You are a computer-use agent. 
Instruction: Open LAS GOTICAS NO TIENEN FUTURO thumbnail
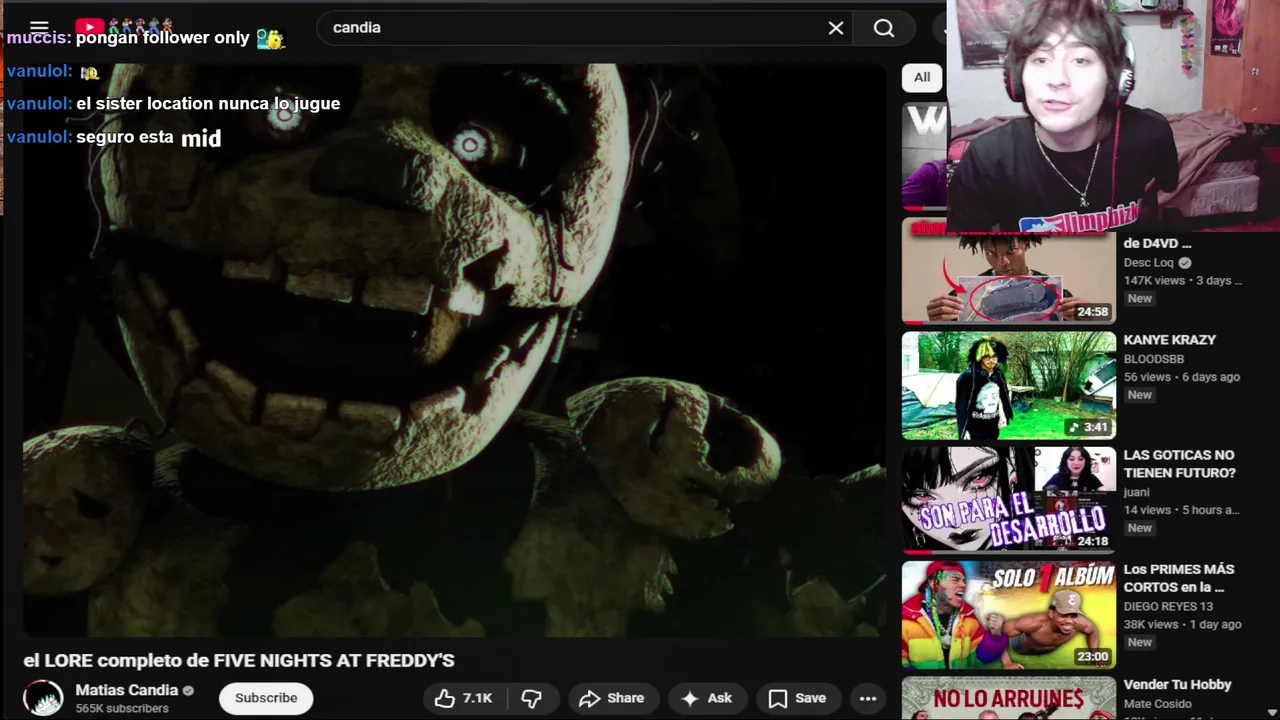[x=1008, y=500]
